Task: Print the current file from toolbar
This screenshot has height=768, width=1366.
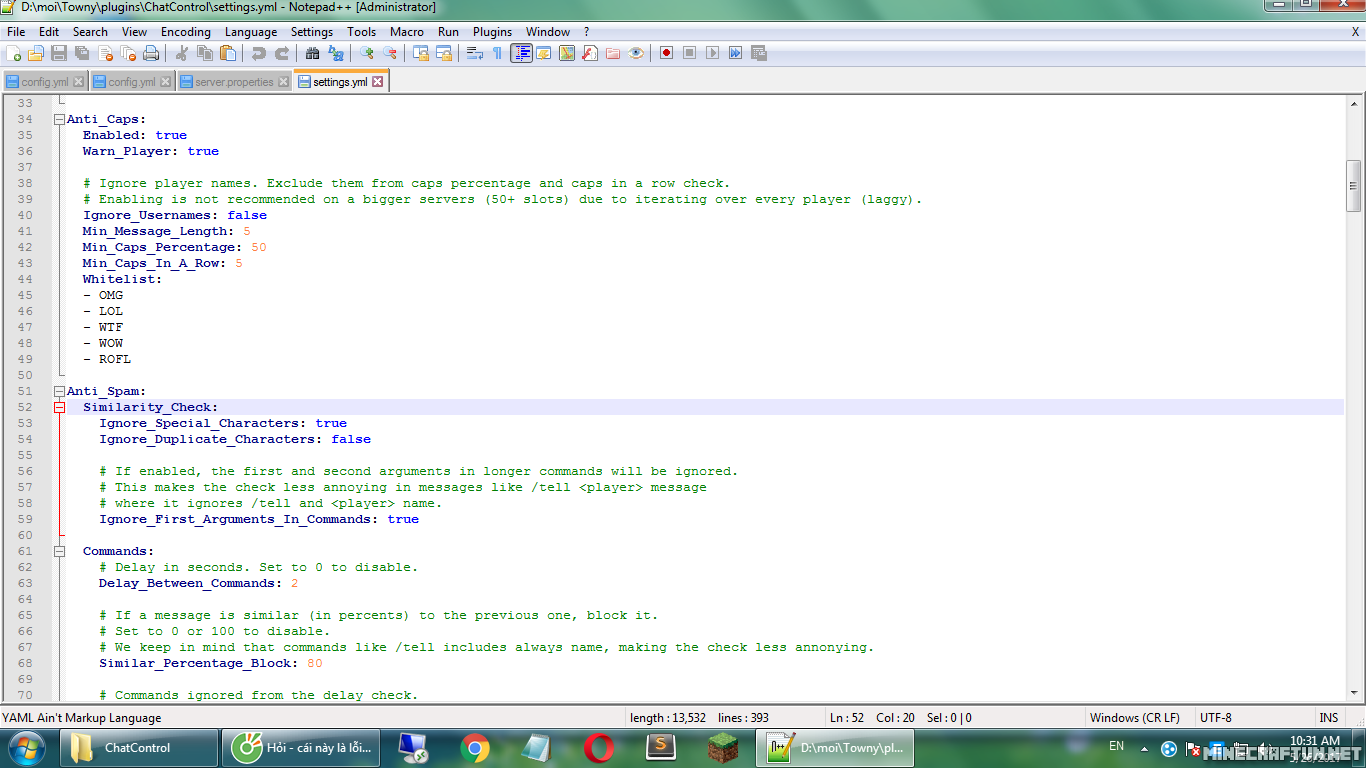Action: [150, 53]
